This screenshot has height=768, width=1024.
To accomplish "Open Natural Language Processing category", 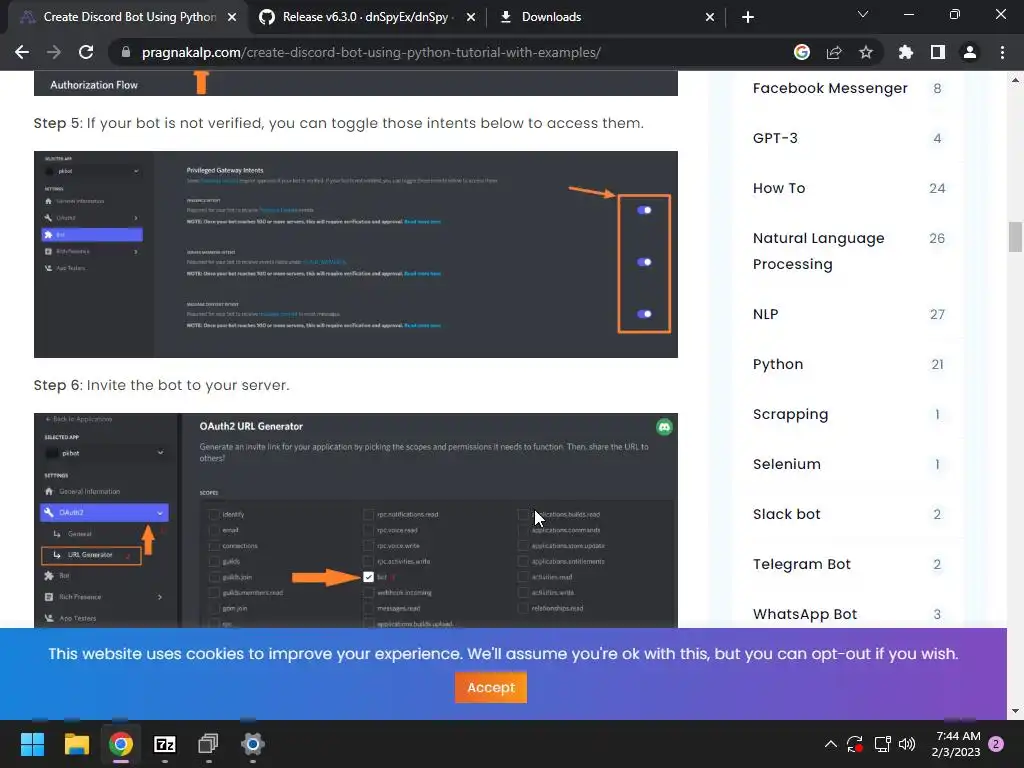I will pos(818,251).
